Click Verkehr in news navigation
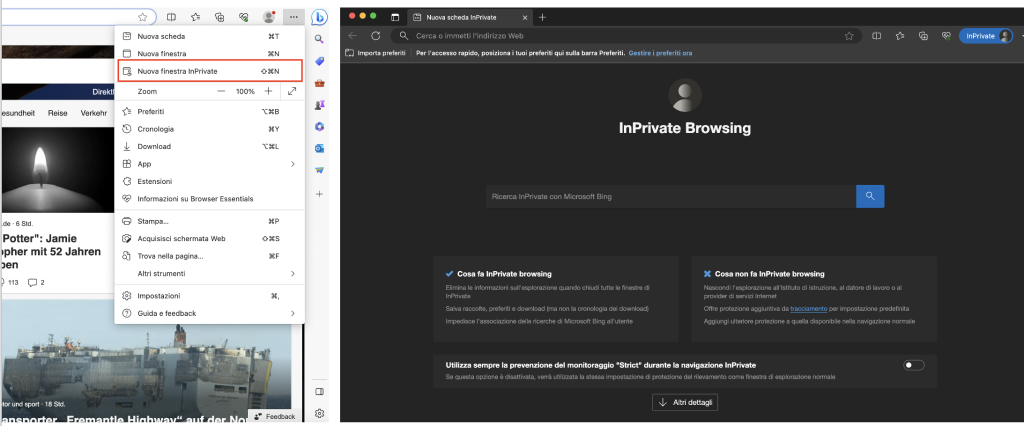1024x426 pixels. [93, 113]
